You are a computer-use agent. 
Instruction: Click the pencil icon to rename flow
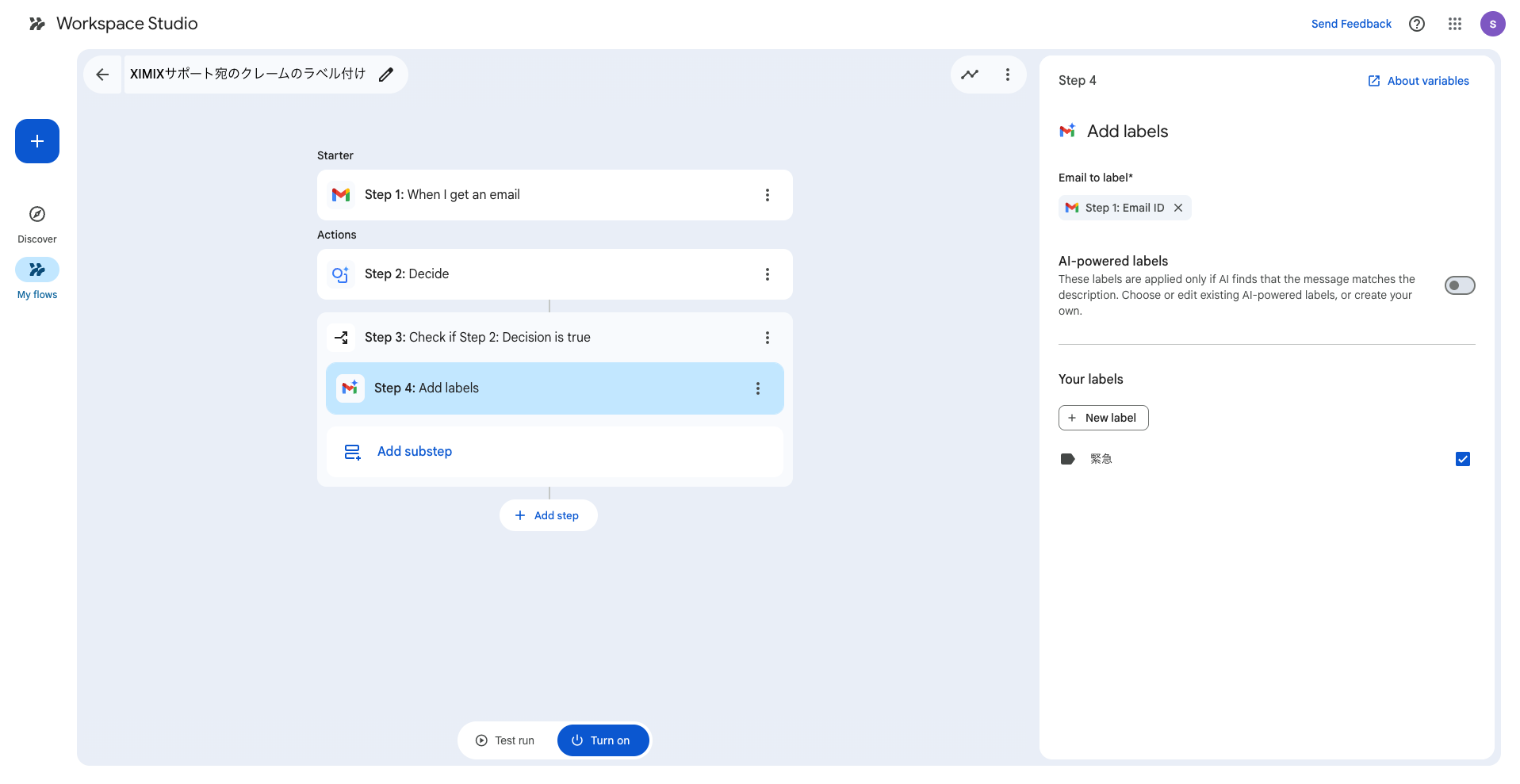click(x=386, y=75)
